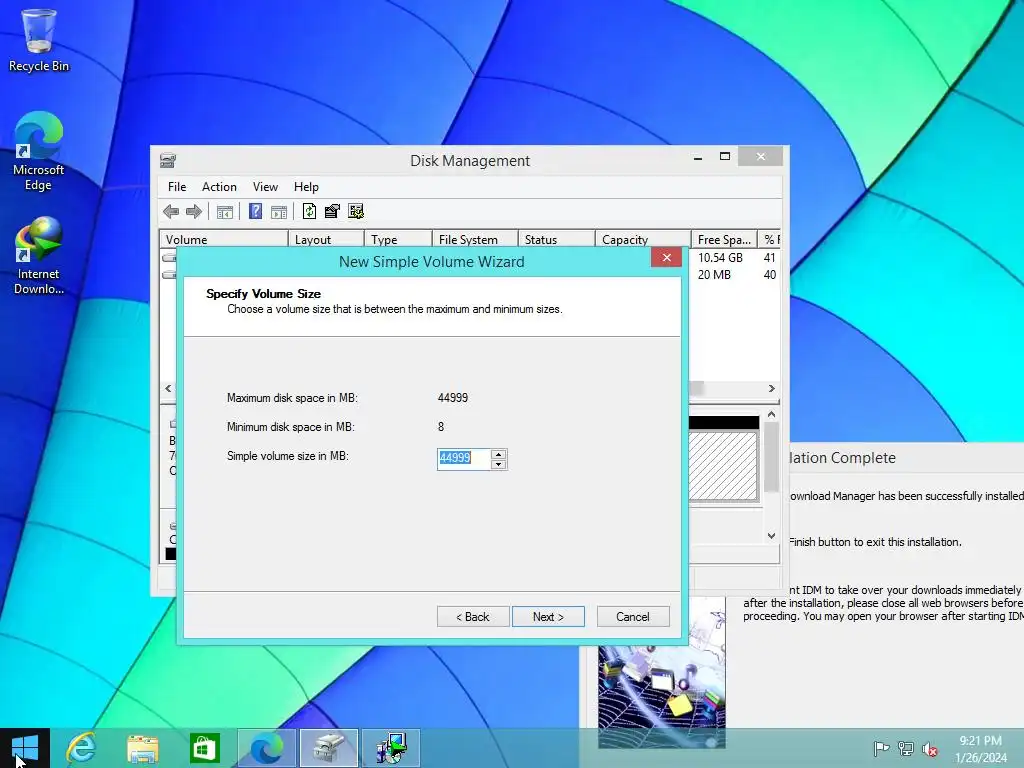Click the Simple volume size input field
Viewport: 1024px width, 768px height.
[464, 459]
